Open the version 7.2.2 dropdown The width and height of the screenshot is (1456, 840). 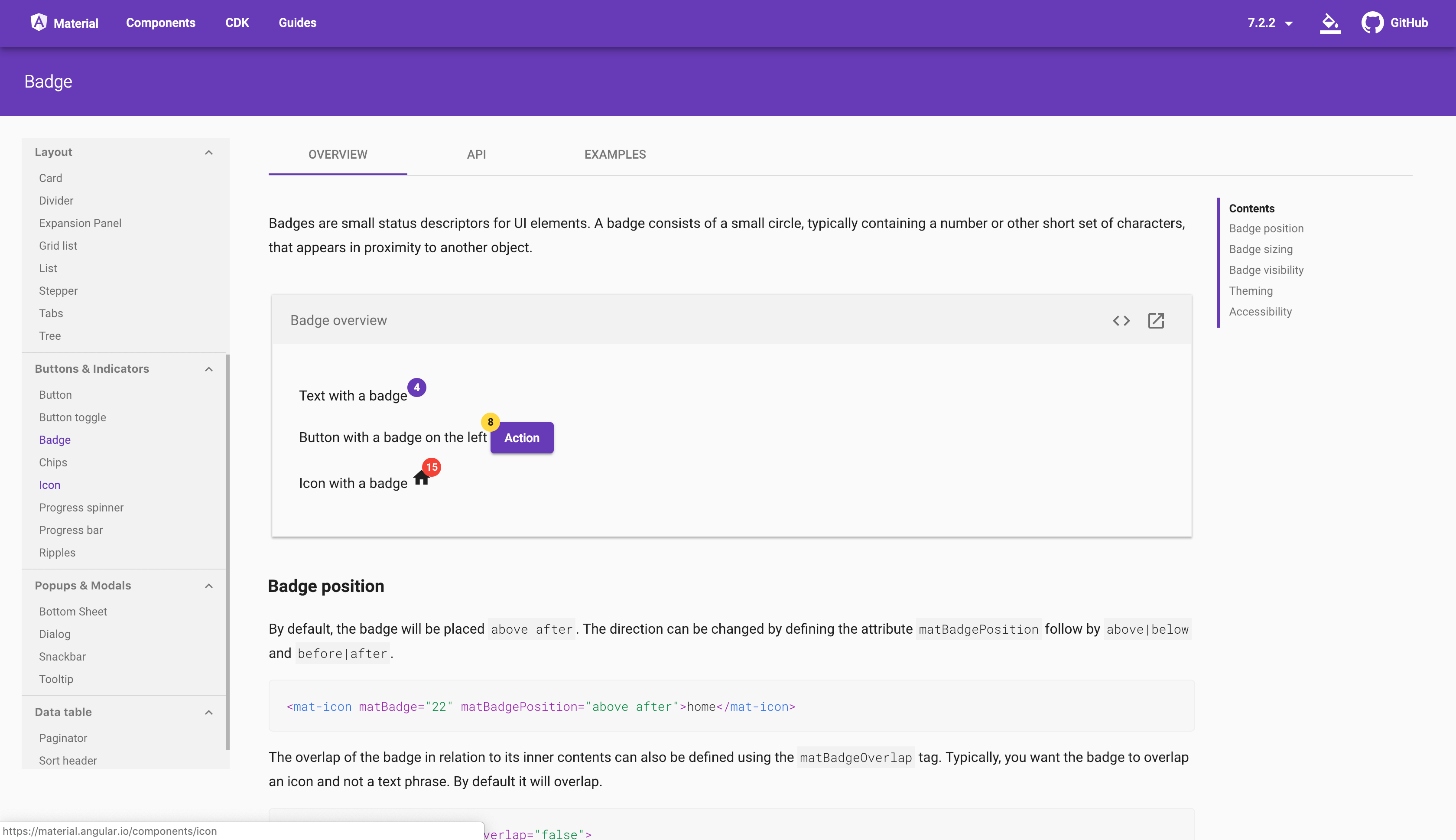pyautogui.click(x=1269, y=23)
